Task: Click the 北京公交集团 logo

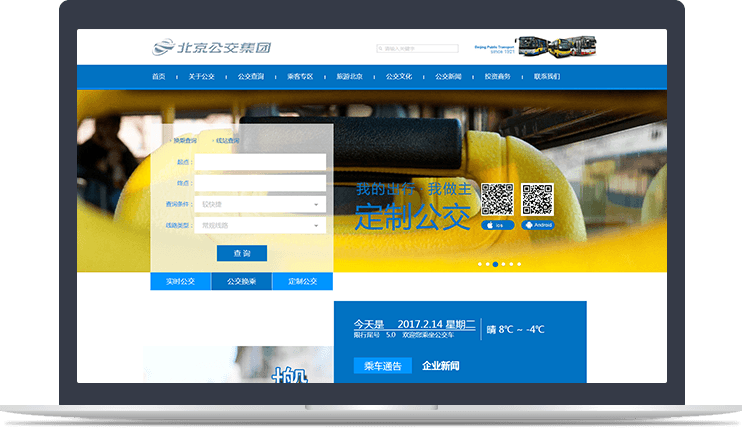Action: (x=212, y=47)
